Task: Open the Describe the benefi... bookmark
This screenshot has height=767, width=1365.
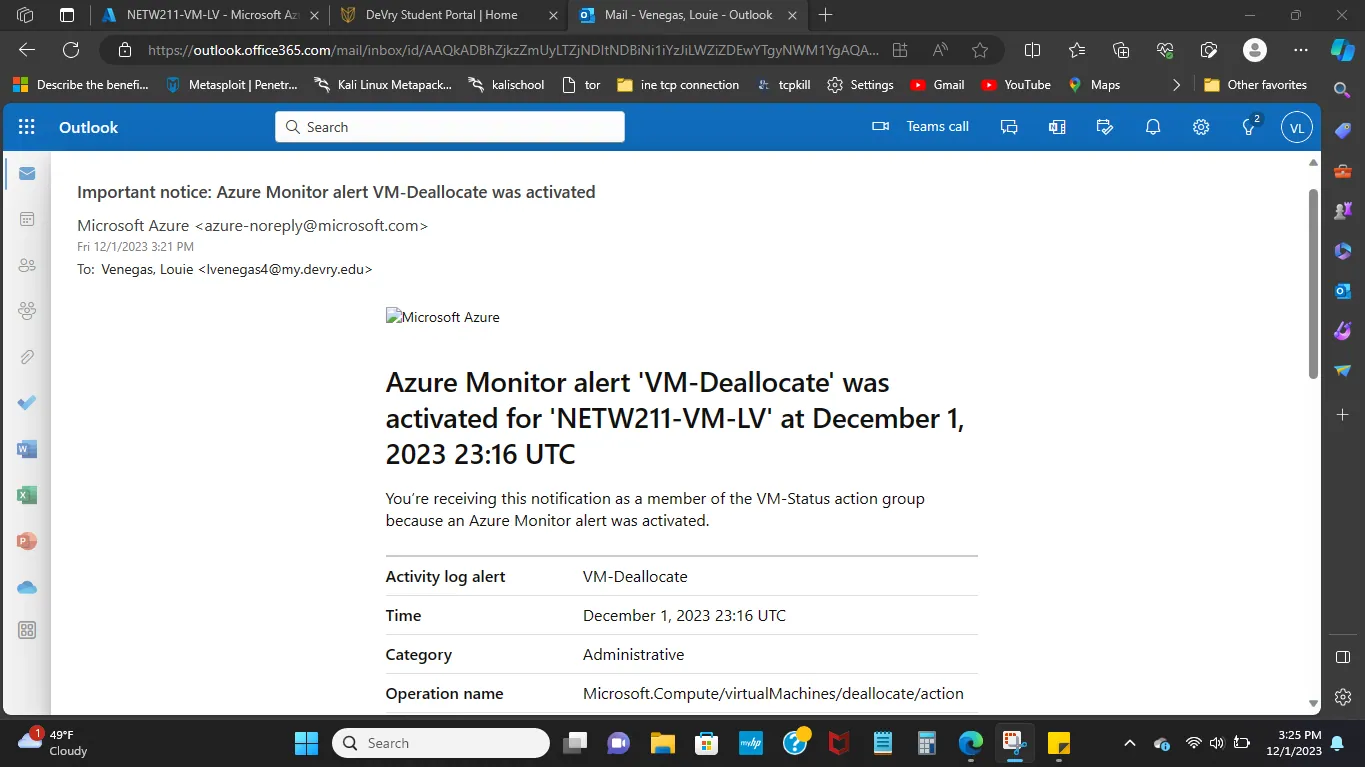Action: pos(81,85)
